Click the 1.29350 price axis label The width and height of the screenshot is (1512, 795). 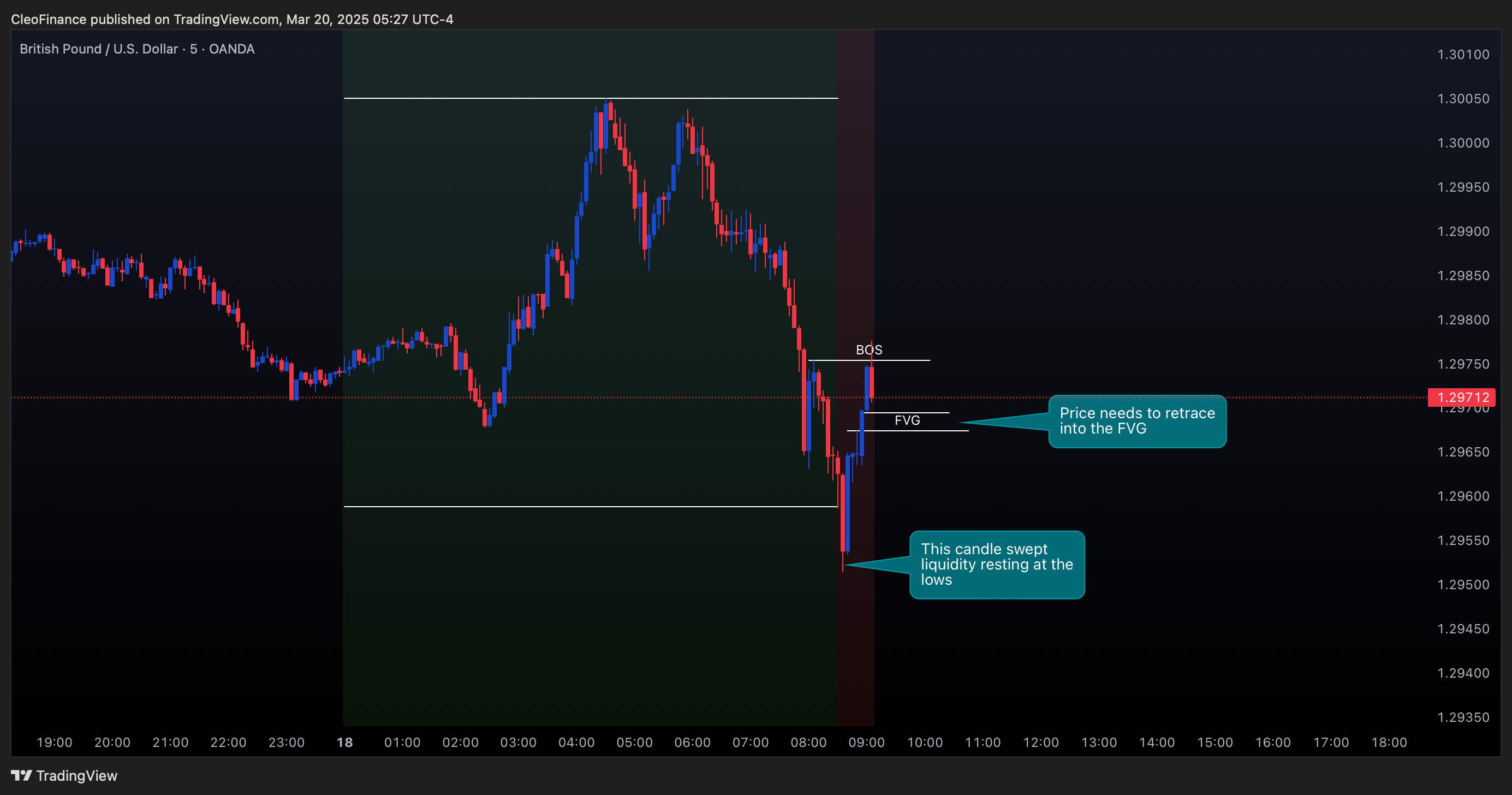(x=1463, y=717)
